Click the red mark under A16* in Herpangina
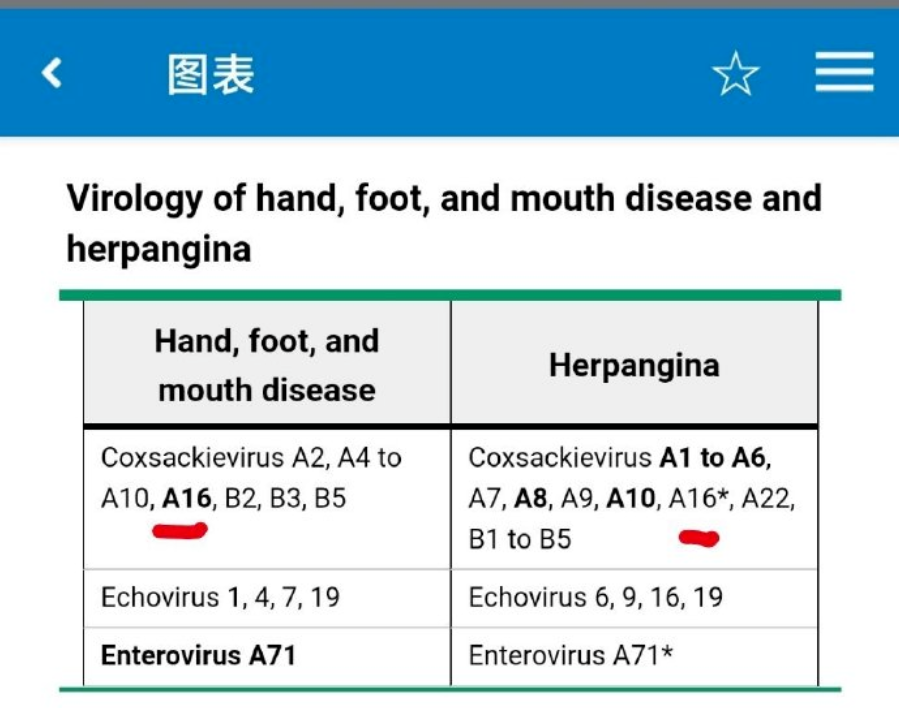 click(x=699, y=538)
